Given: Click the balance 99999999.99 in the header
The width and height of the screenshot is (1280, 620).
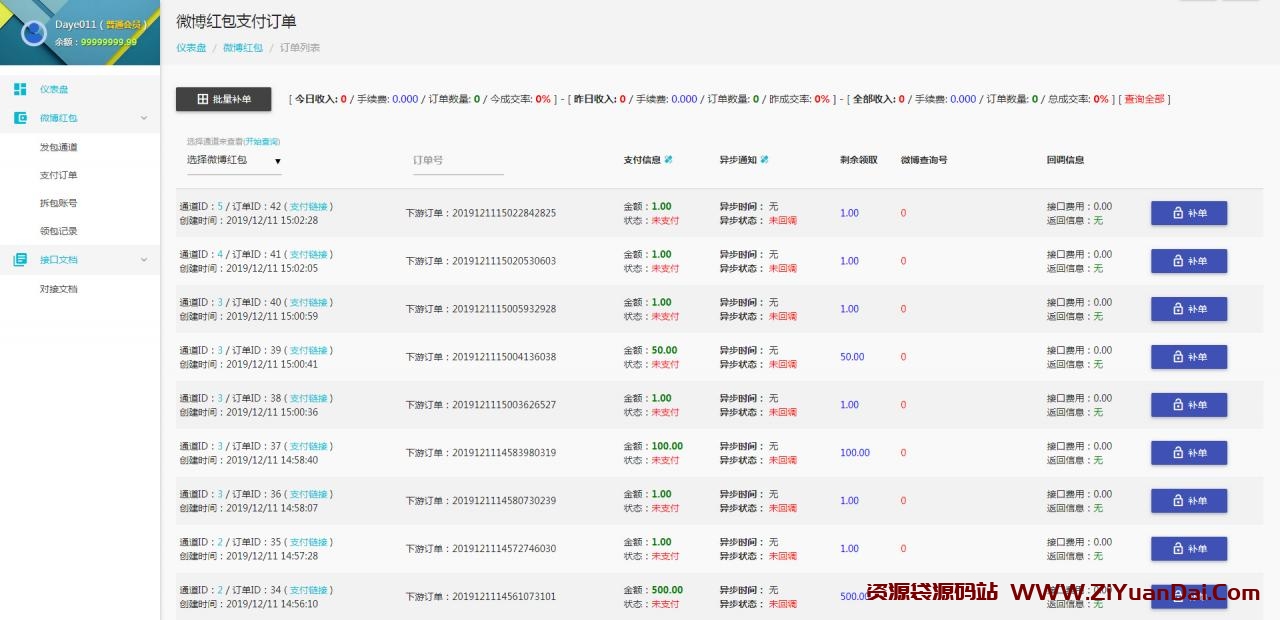Looking at the screenshot, I should click(x=108, y=42).
